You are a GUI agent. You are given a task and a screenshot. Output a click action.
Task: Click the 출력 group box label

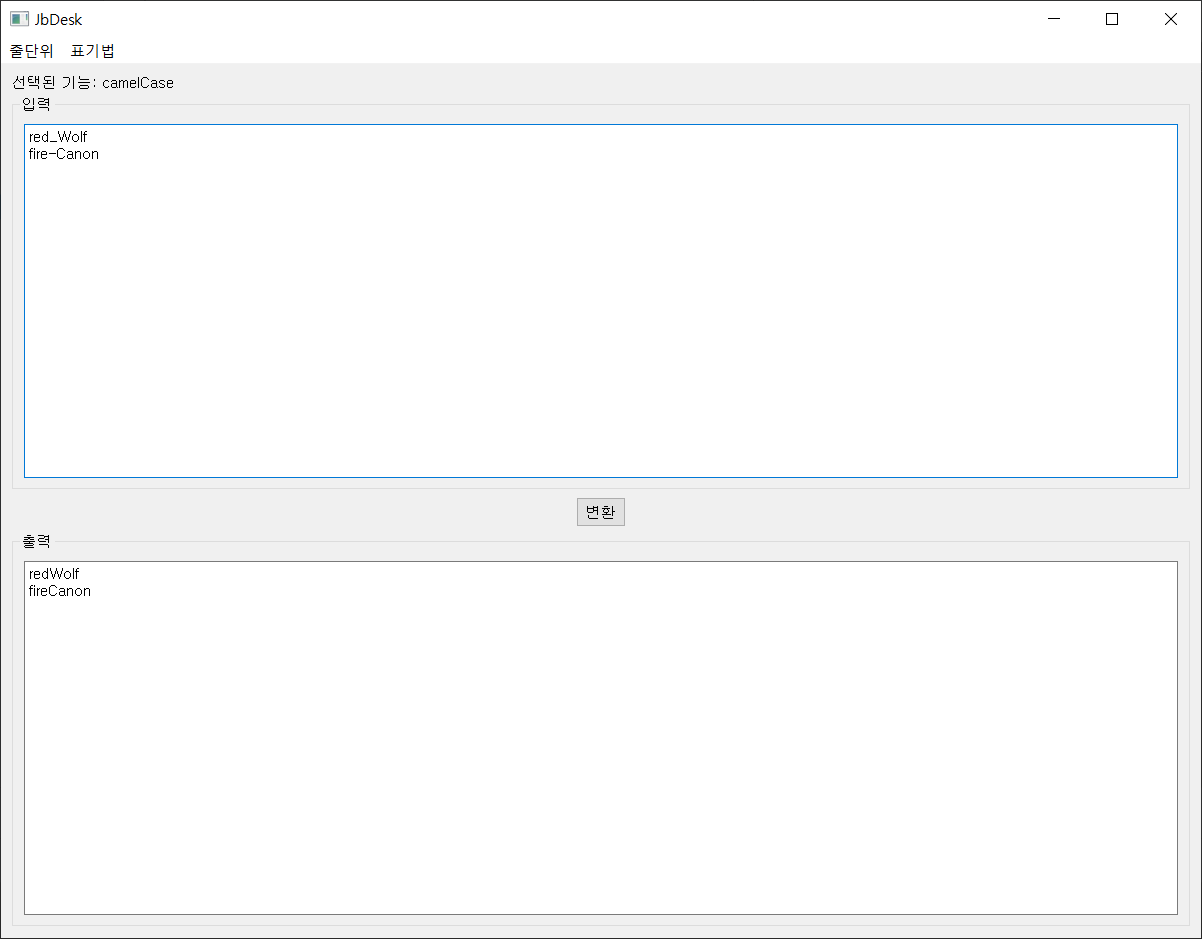(36, 541)
